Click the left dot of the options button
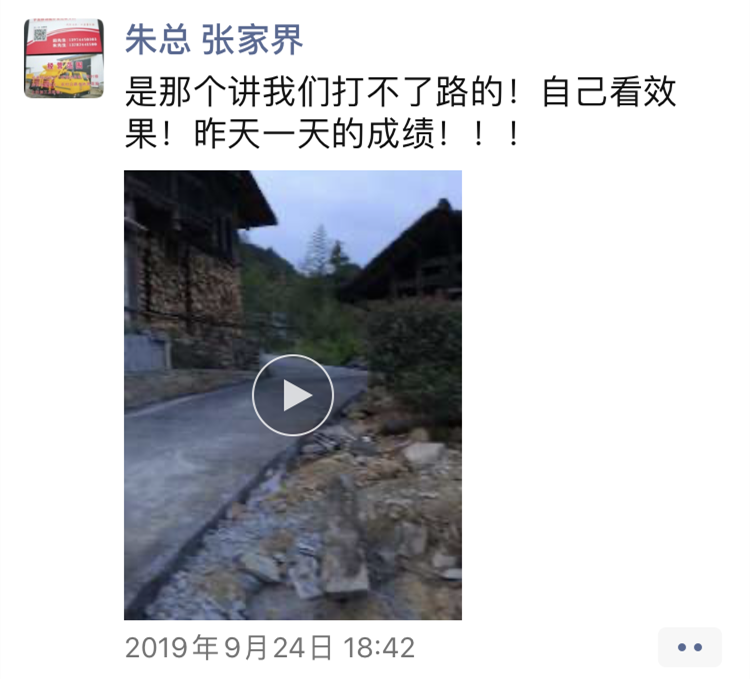The width and height of the screenshot is (750, 679). click(x=682, y=647)
